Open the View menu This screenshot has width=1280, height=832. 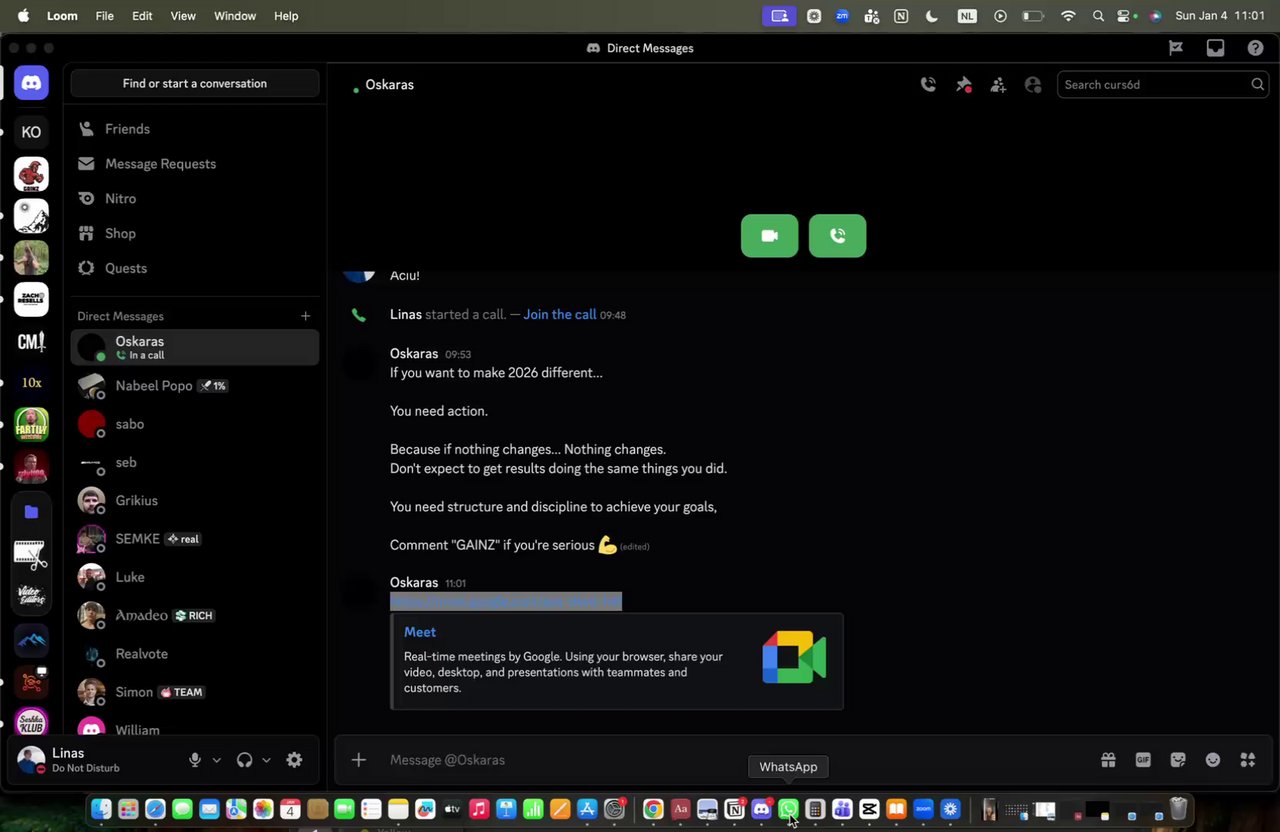tap(183, 16)
